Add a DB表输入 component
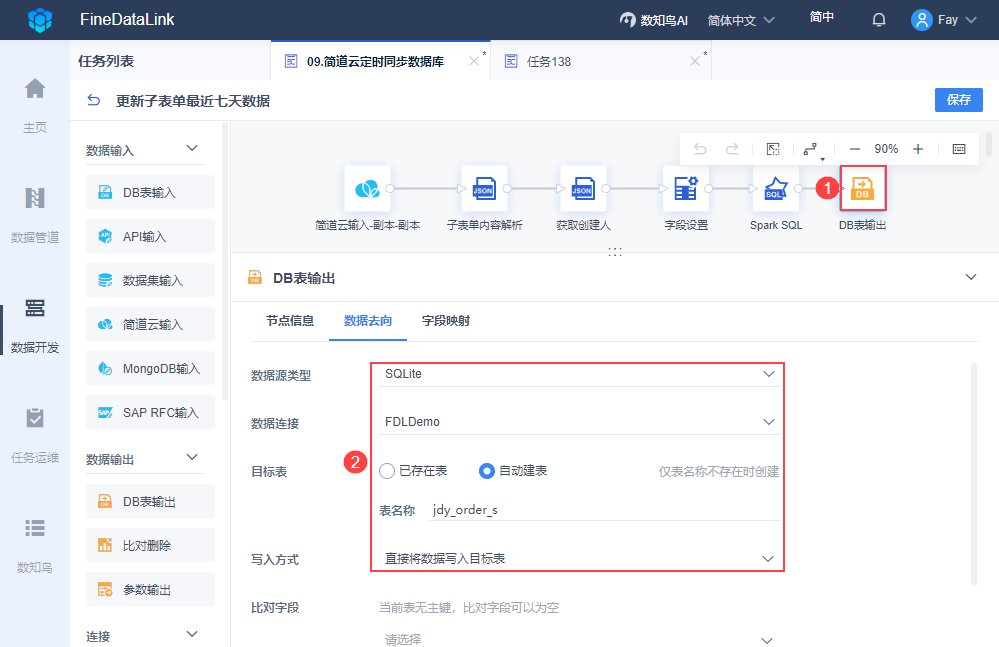The width and height of the screenshot is (999, 647). click(150, 192)
